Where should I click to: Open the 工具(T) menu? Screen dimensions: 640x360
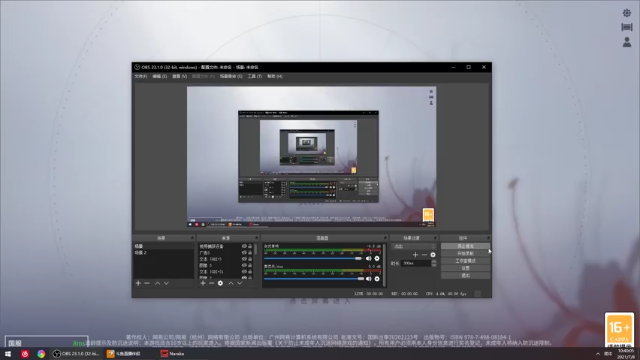(x=255, y=76)
